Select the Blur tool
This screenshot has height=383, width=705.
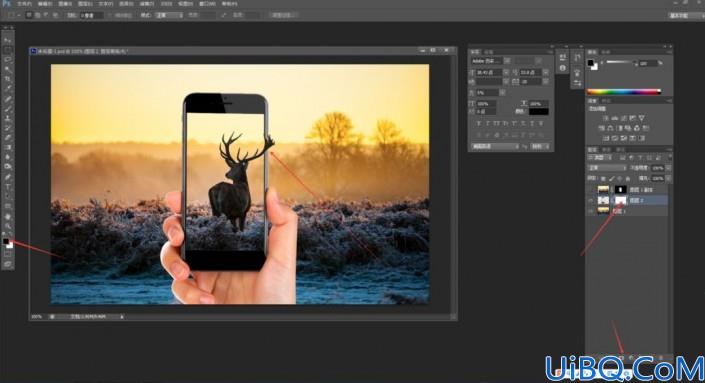pos(8,157)
